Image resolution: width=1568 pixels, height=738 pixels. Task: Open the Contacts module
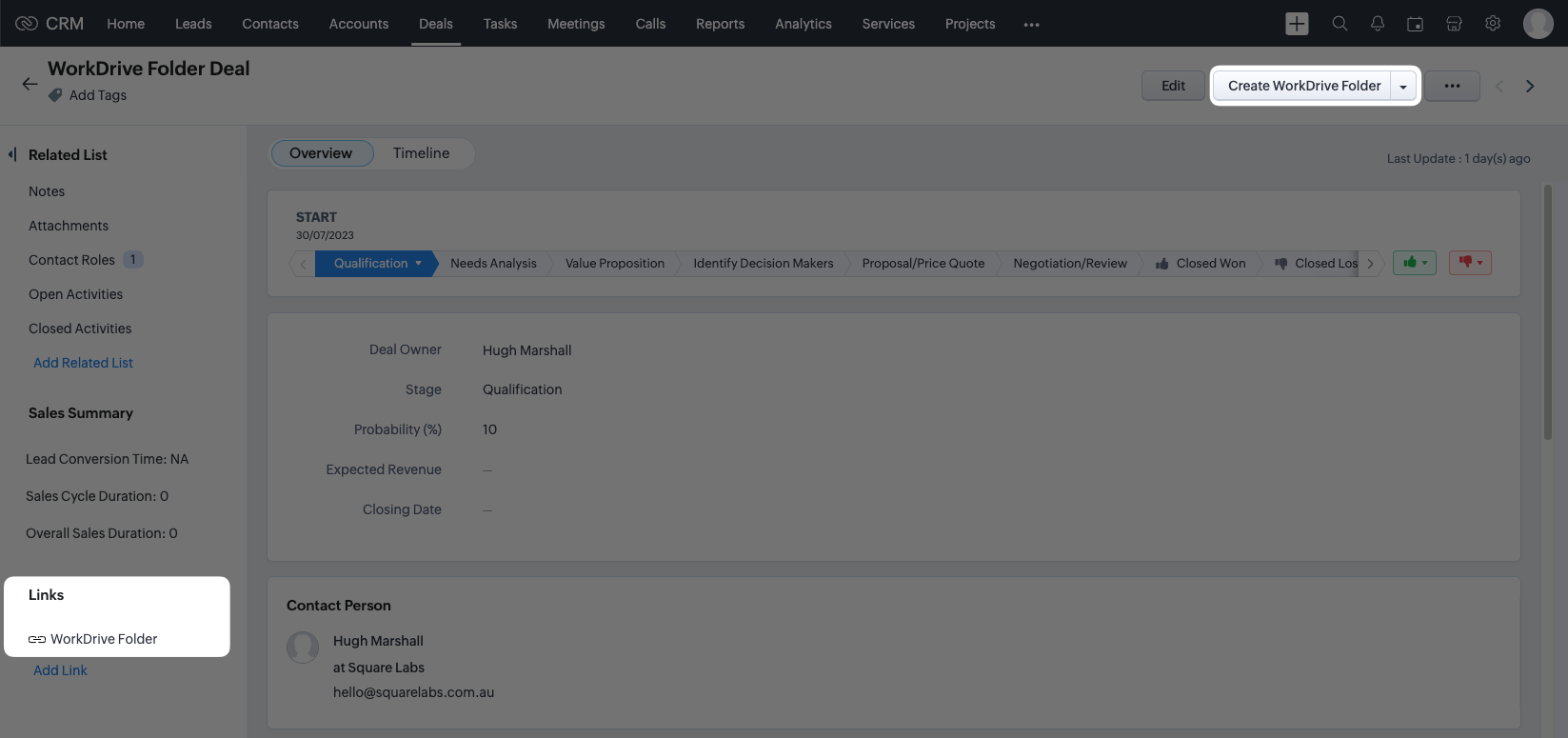(270, 24)
